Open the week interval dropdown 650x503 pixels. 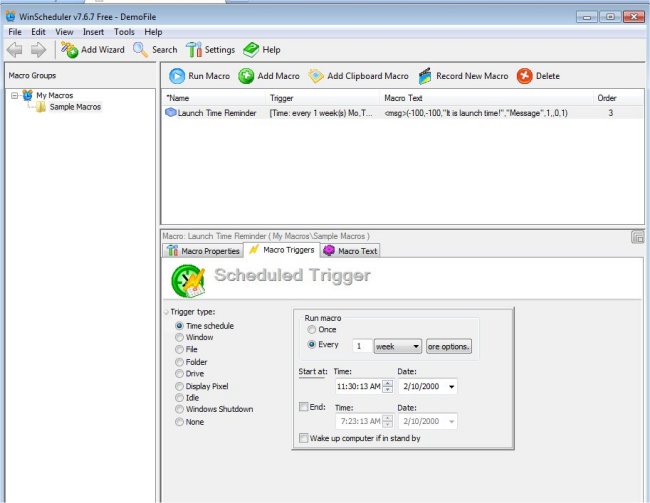[x=398, y=346]
